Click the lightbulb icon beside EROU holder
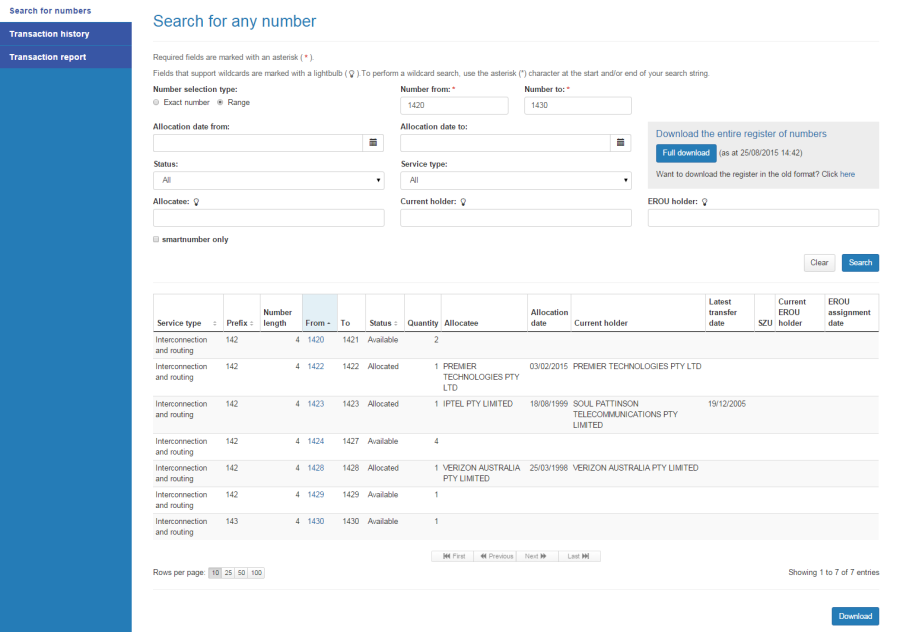900x632 pixels. click(x=706, y=201)
